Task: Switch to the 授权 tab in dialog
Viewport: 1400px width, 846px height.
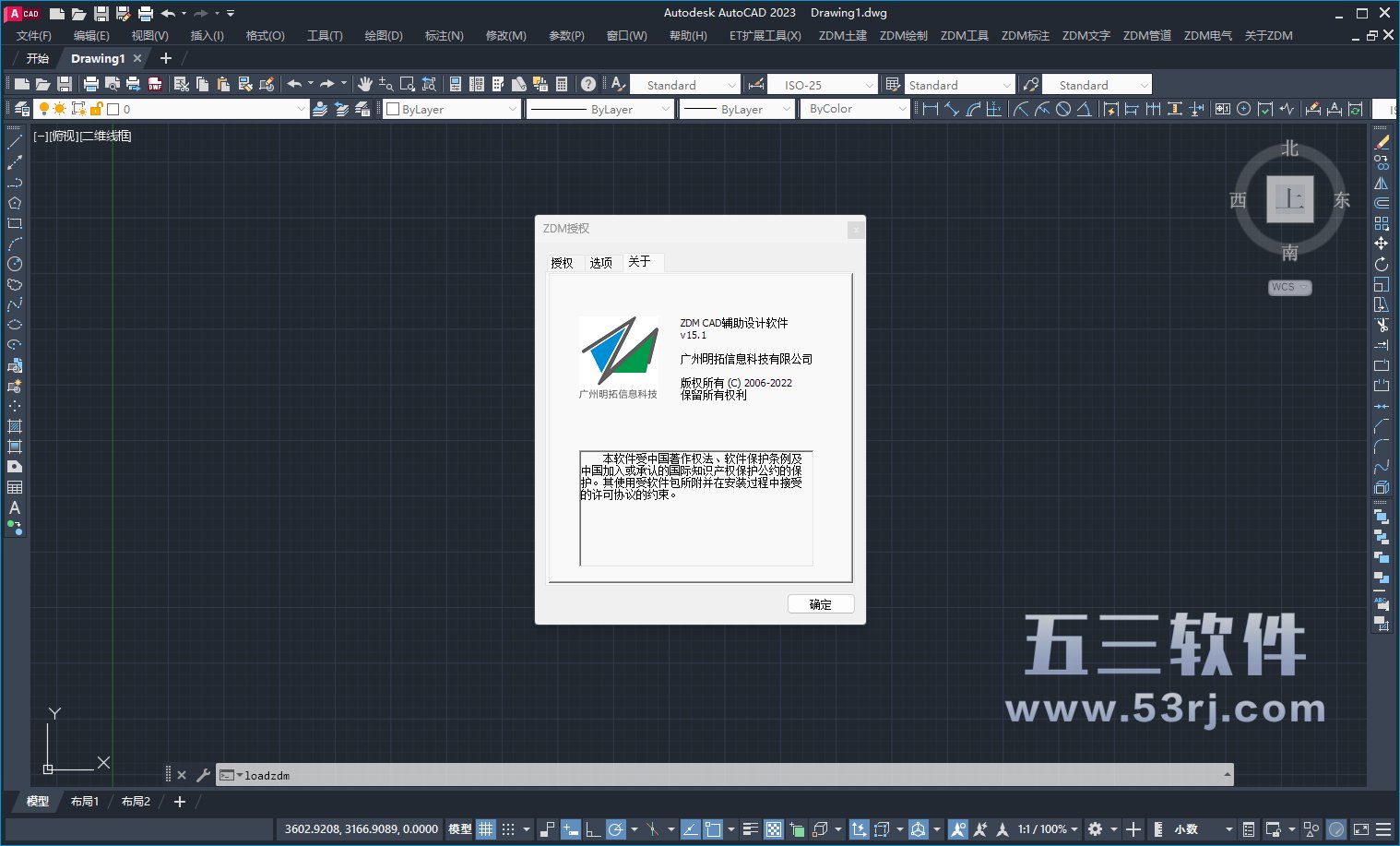Action: [562, 263]
